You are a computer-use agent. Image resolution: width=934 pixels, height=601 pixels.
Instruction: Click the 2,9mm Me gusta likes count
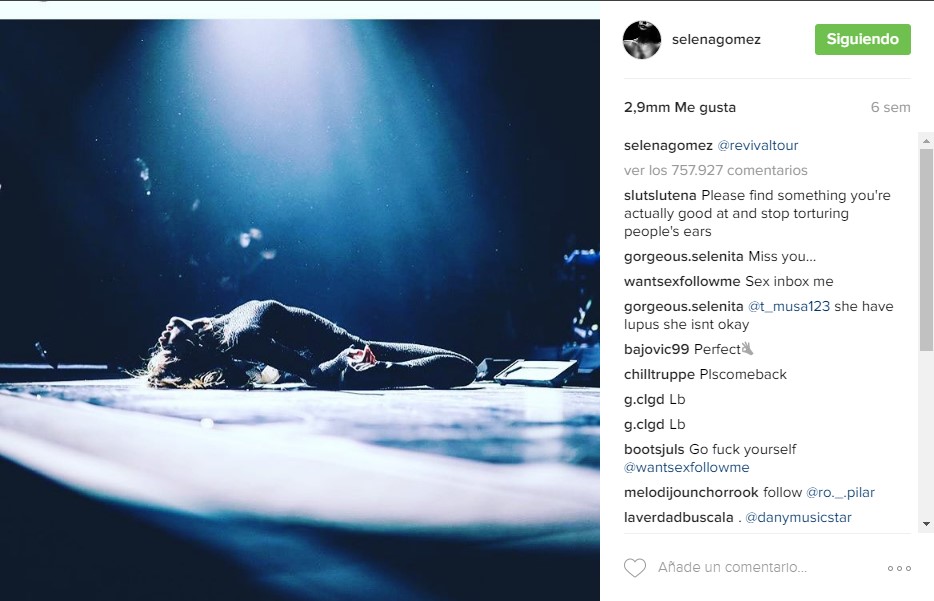(680, 107)
